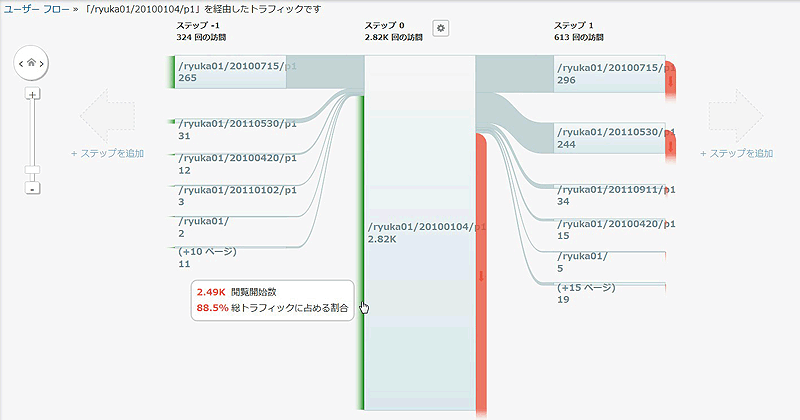Open the ユーザー フロー breadcrumb link
The image size is (800, 420).
click(35, 8)
